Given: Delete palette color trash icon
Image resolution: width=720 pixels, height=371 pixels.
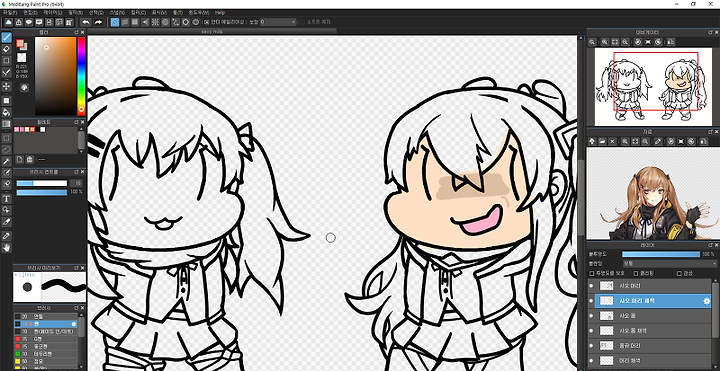Looking at the screenshot, I should pos(30,159).
